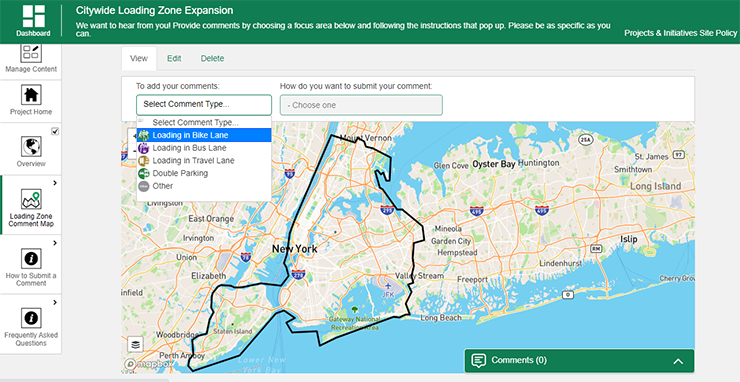Click the East Orange map label

point(211,219)
